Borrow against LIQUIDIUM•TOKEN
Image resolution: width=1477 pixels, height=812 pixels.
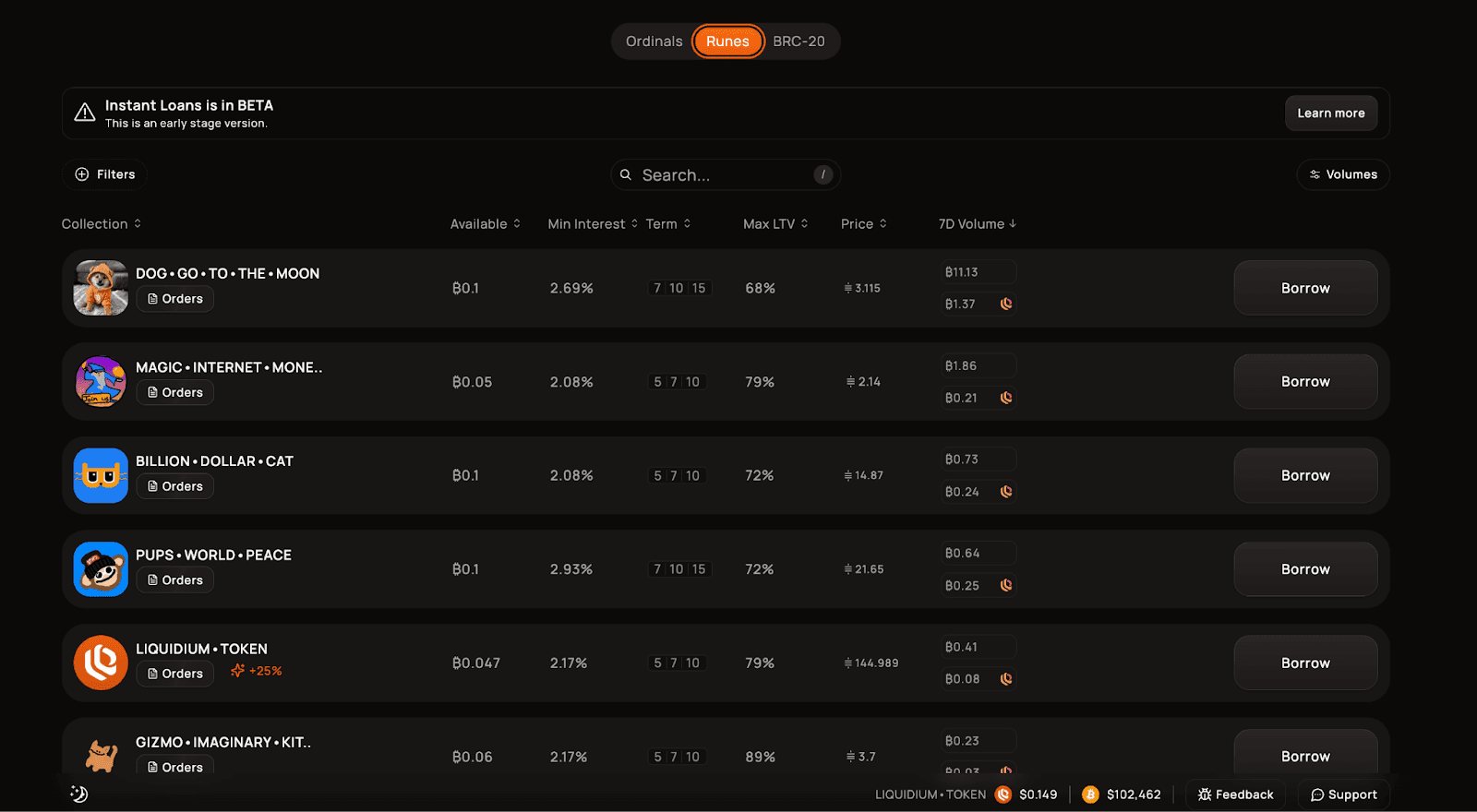click(1305, 663)
